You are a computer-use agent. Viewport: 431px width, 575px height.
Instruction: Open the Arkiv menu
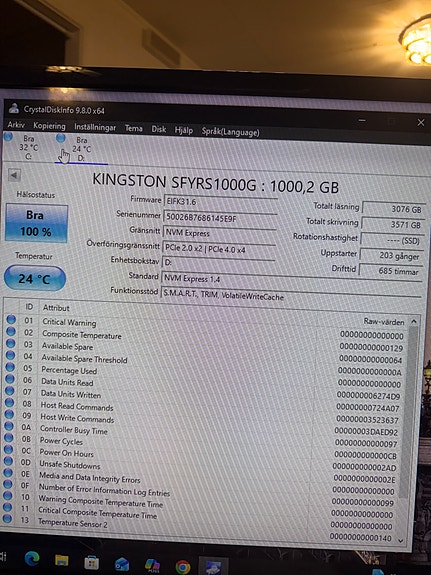(x=16, y=125)
